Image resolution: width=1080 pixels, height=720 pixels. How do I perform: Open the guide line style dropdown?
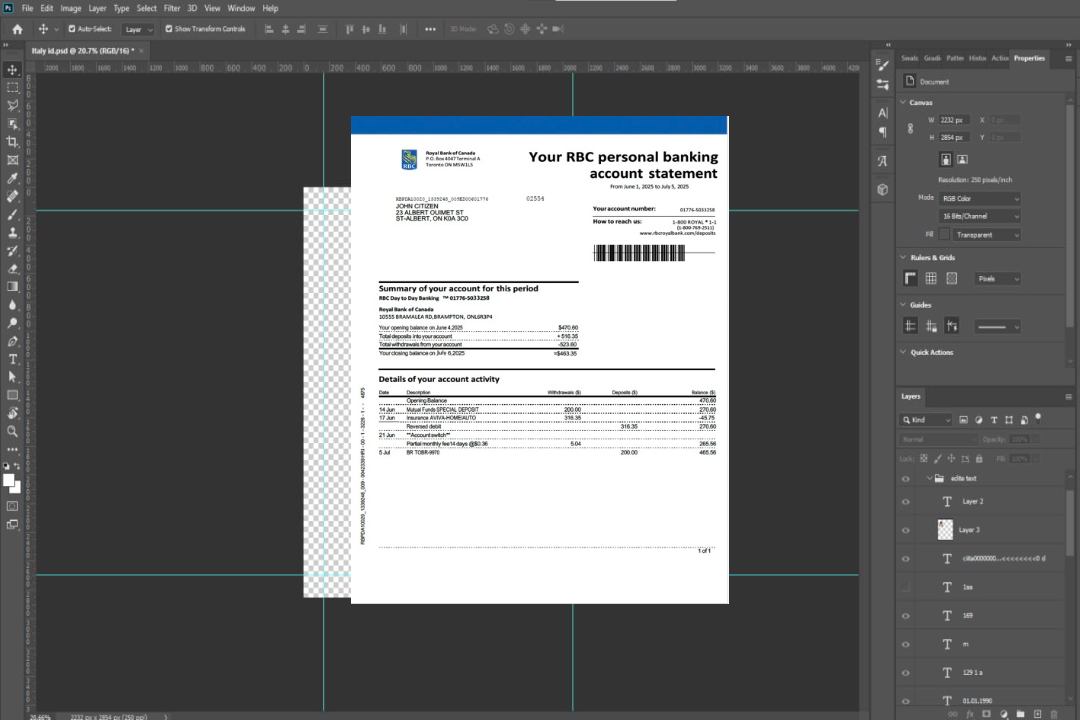tap(997, 327)
